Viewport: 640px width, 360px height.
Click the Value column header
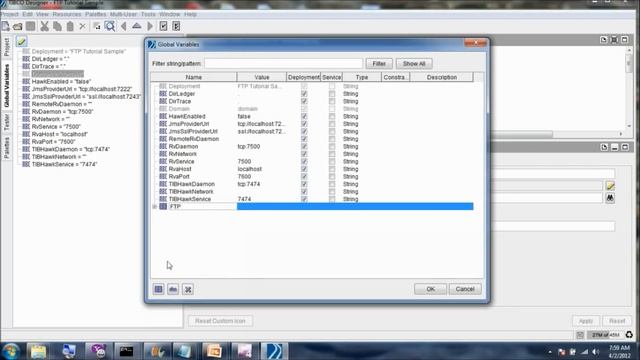click(262, 77)
